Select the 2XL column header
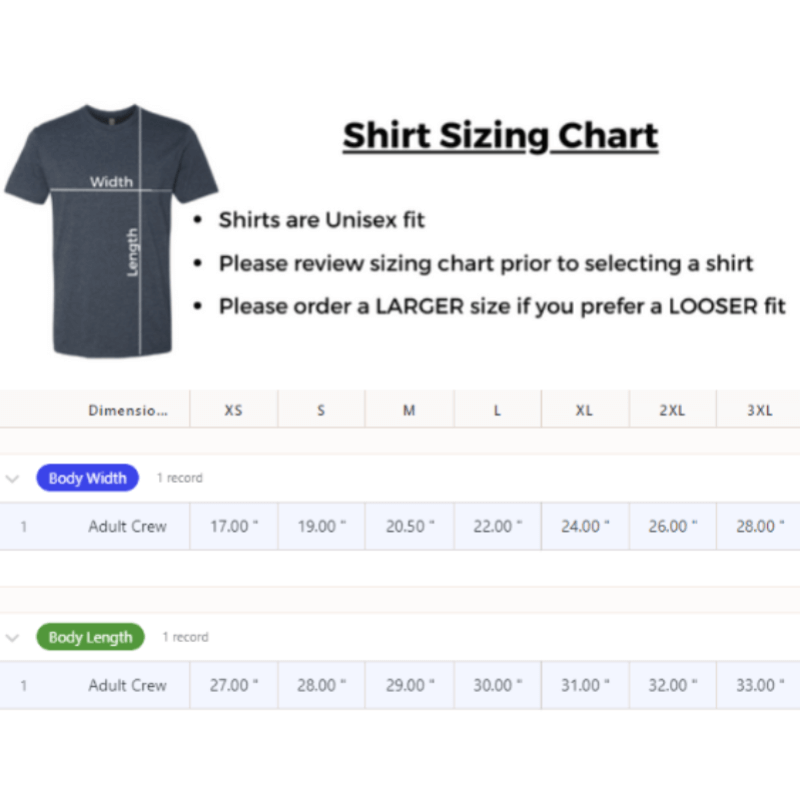Viewport: 800px width, 800px height. [672, 410]
